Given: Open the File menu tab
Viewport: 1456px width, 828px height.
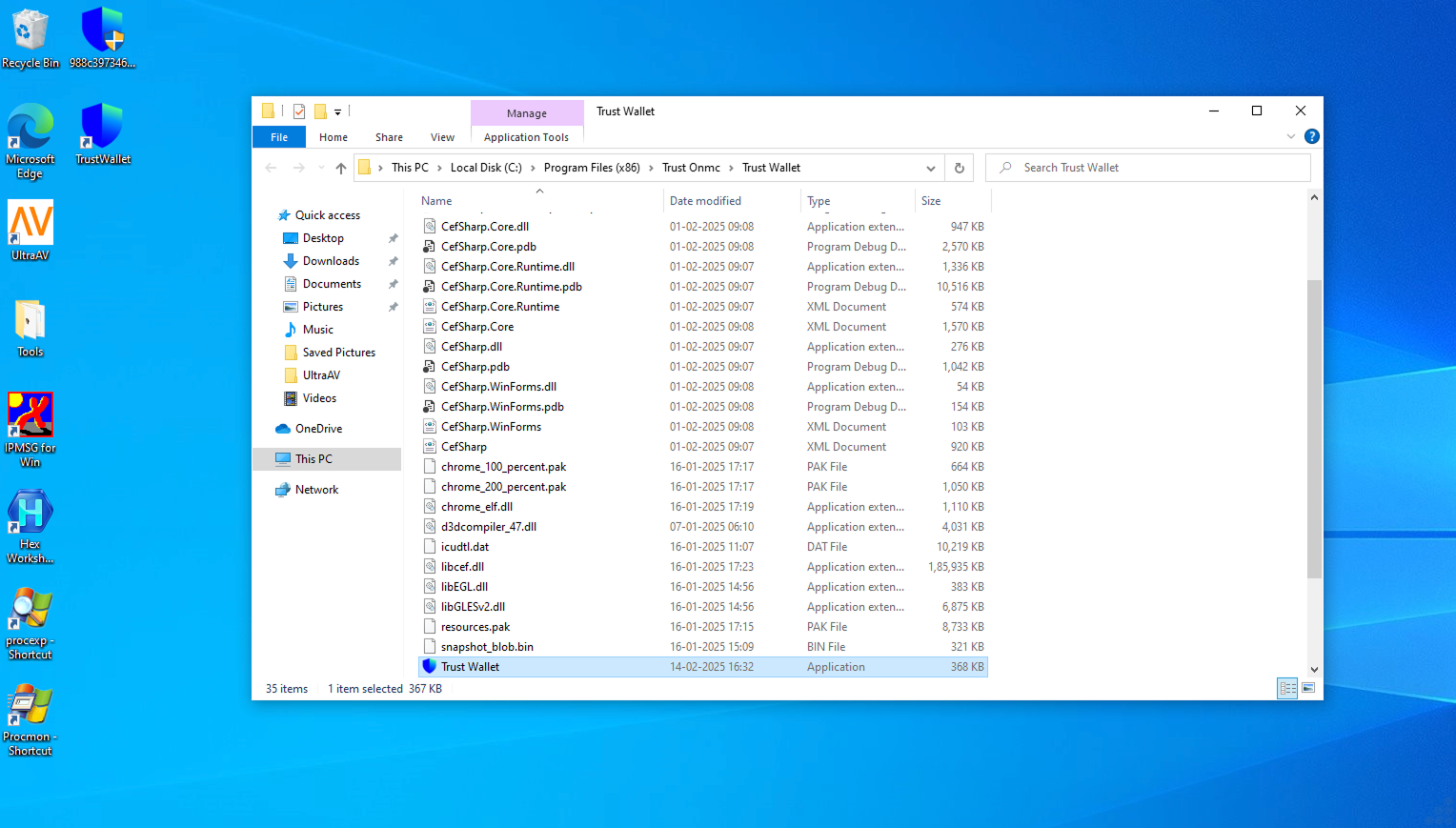Looking at the screenshot, I should coord(278,137).
